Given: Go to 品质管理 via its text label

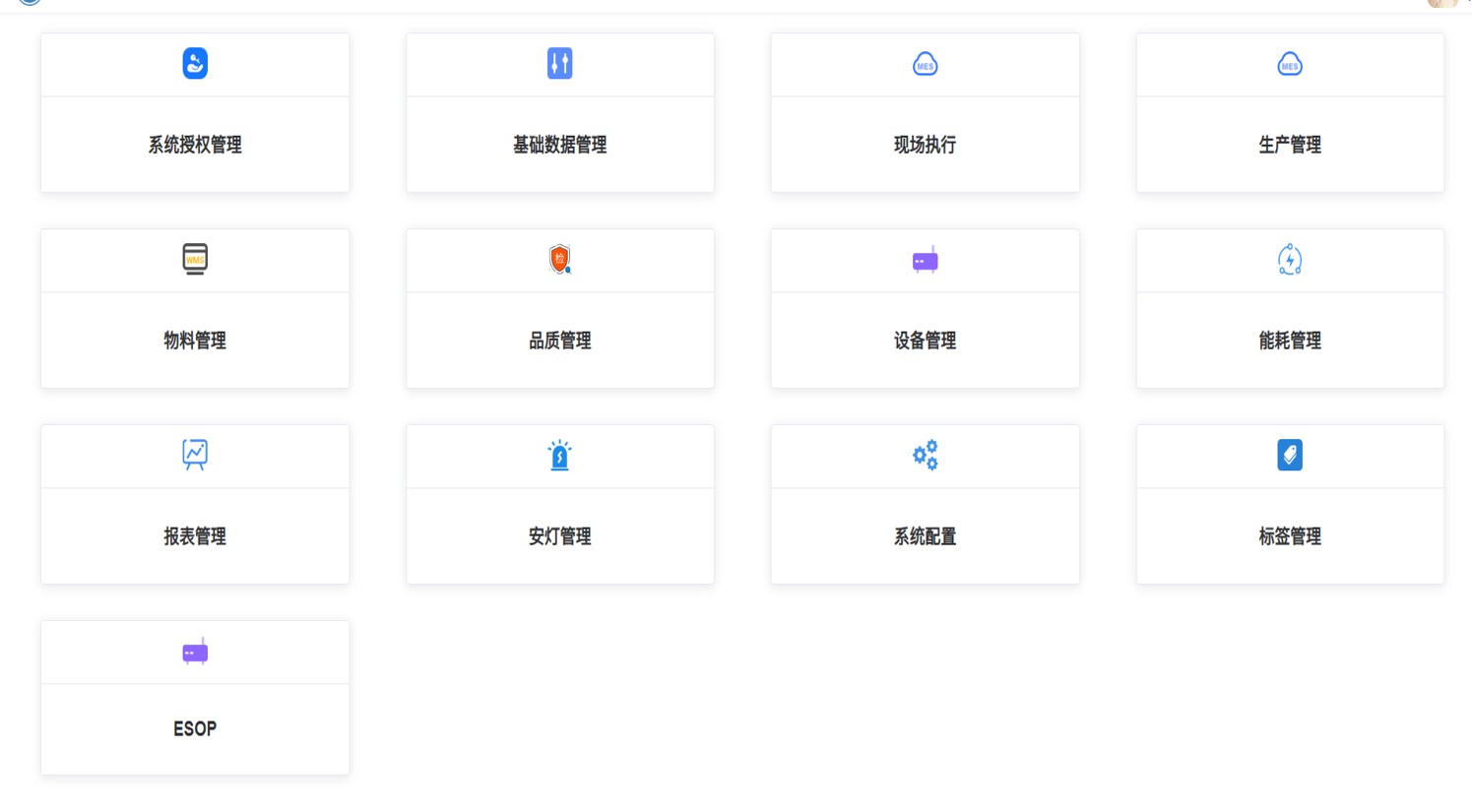Looking at the screenshot, I should pos(559,341).
